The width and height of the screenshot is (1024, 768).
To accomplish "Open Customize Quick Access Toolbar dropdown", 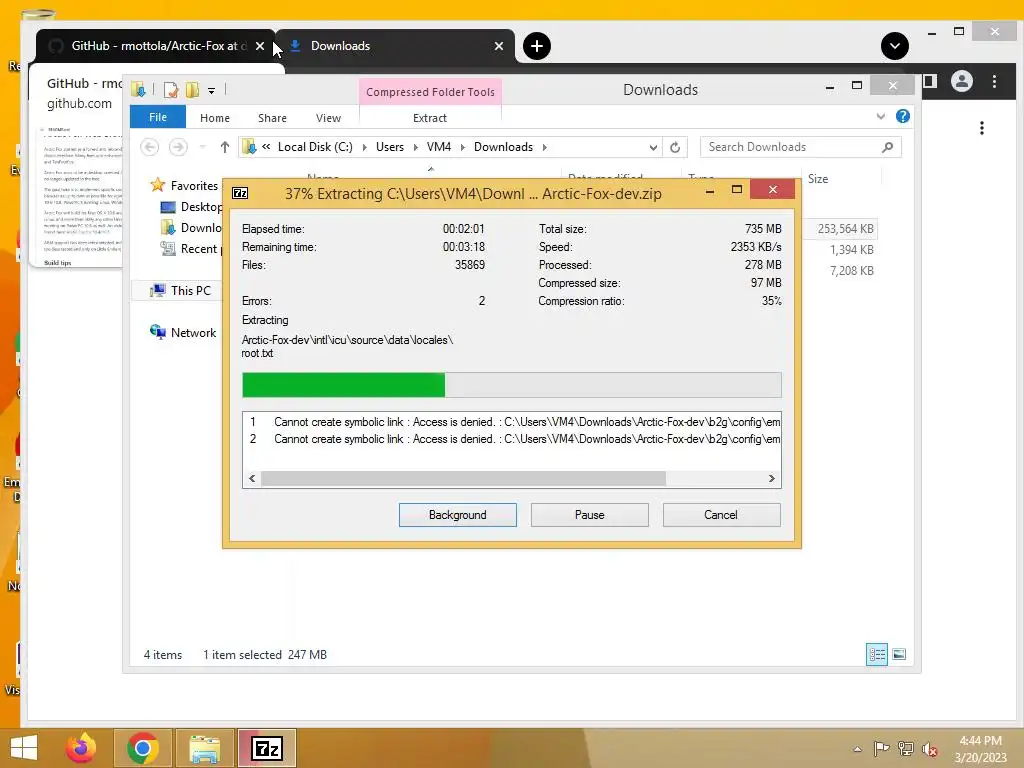I will (x=212, y=91).
